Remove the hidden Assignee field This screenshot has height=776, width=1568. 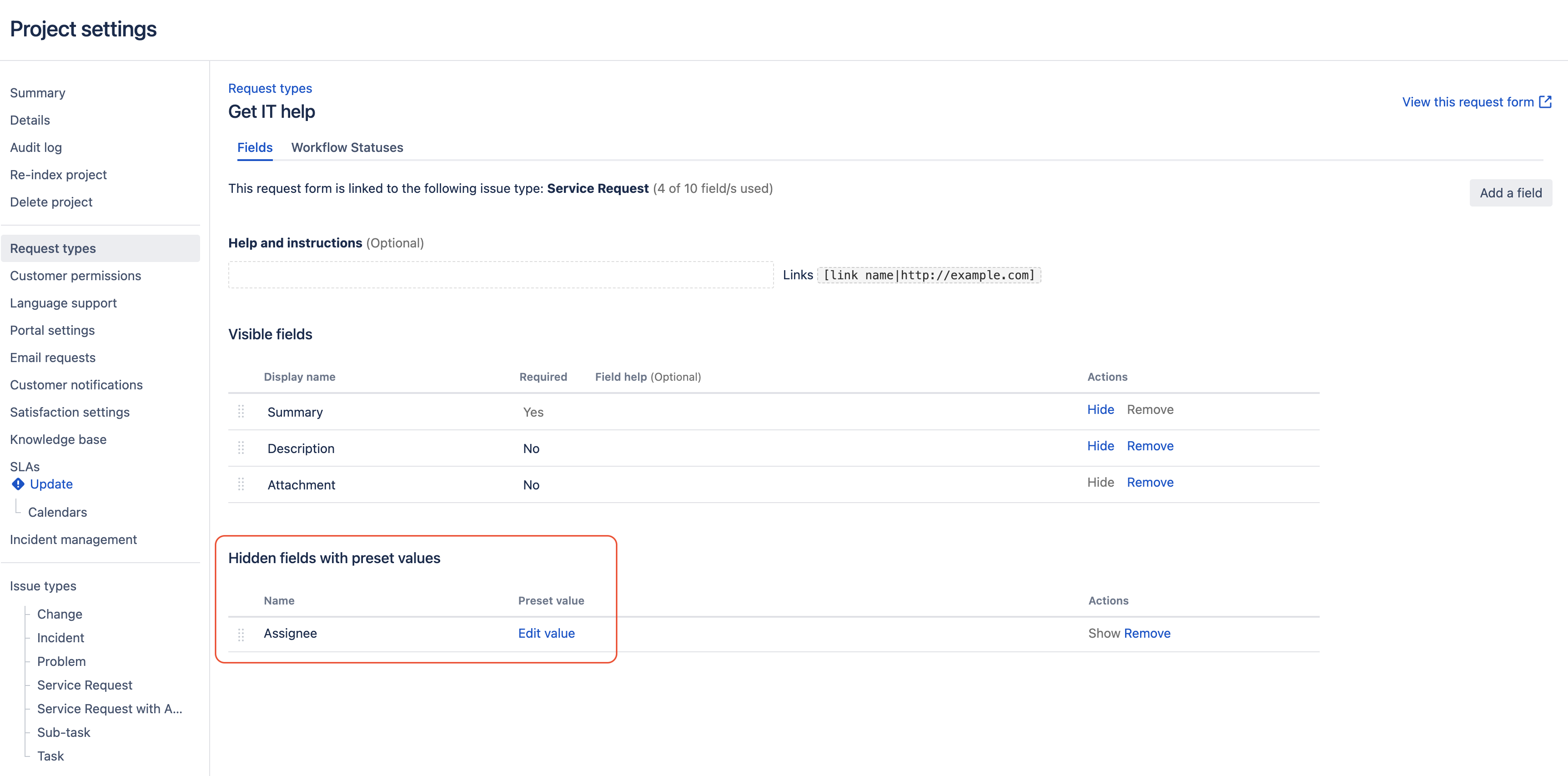pyautogui.click(x=1147, y=633)
